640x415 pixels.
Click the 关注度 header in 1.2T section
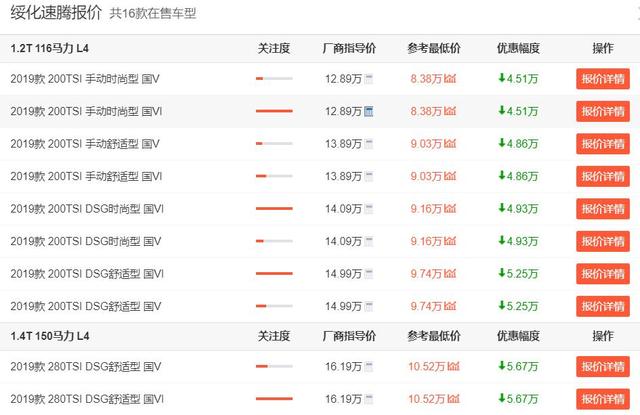coord(274,49)
